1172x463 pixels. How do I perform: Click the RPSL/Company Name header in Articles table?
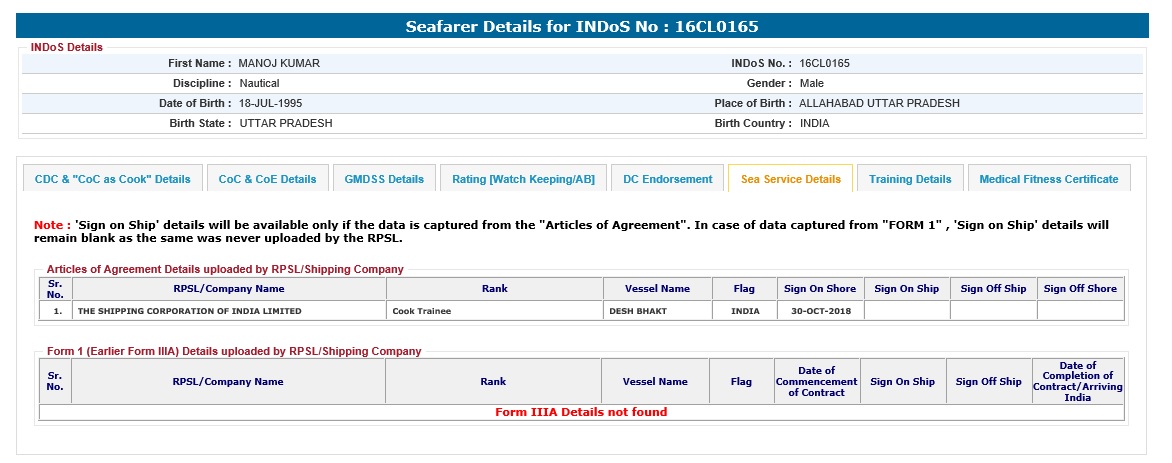228,289
